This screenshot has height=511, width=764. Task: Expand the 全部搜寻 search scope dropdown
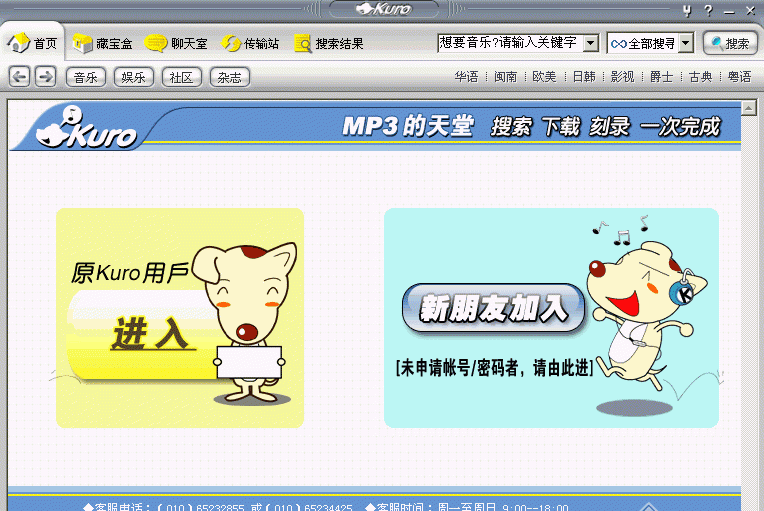click(x=685, y=43)
